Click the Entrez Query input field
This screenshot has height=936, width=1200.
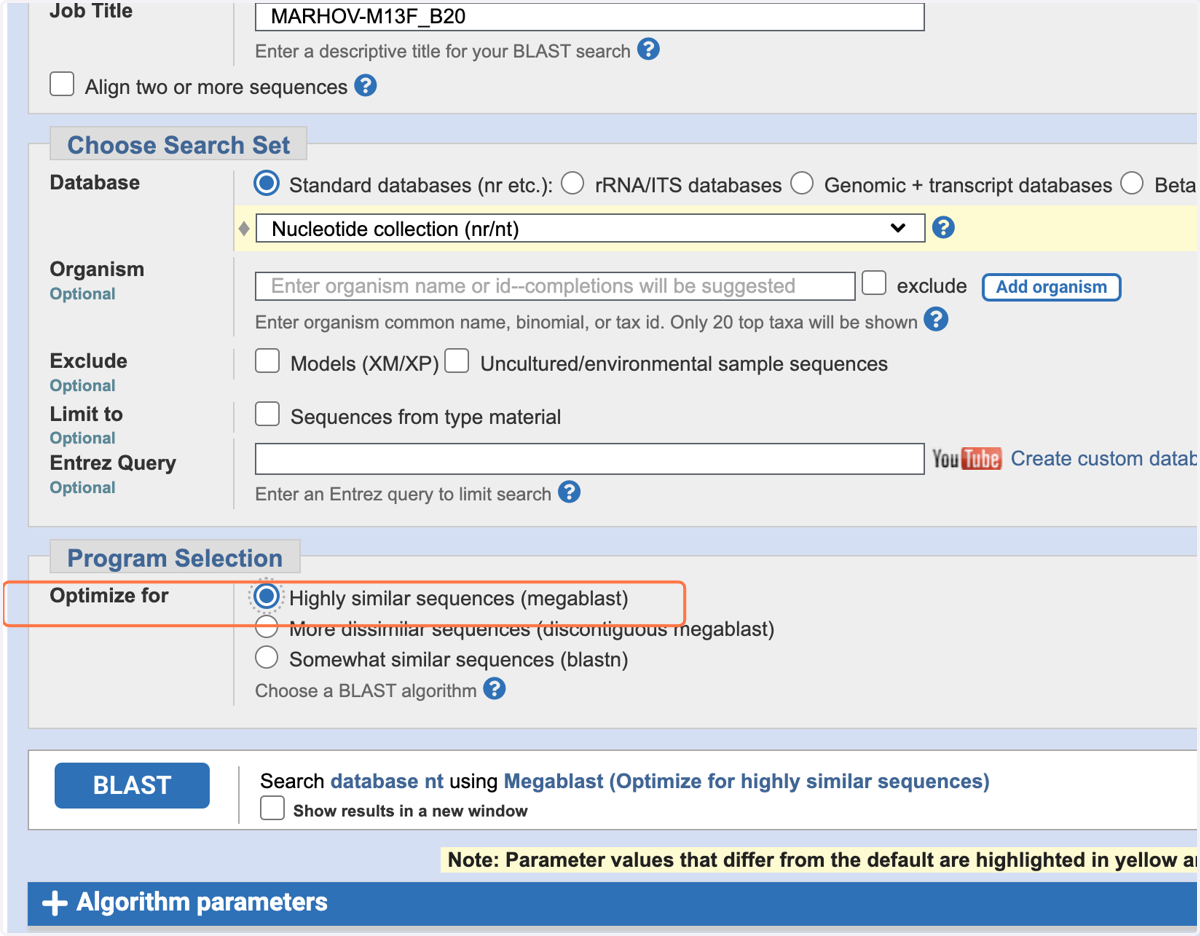tap(590, 458)
